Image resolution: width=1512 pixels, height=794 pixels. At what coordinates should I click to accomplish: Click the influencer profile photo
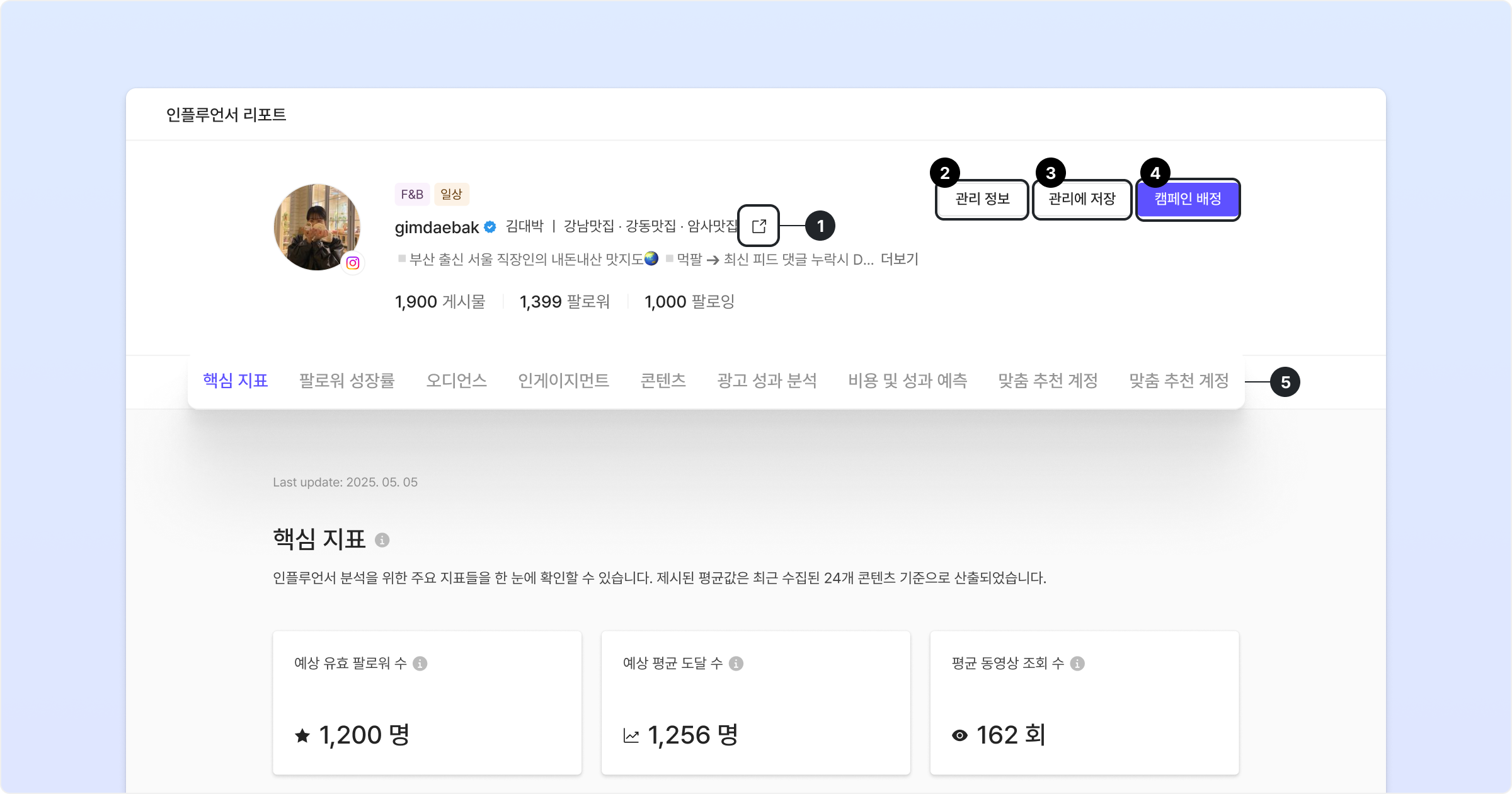point(316,226)
